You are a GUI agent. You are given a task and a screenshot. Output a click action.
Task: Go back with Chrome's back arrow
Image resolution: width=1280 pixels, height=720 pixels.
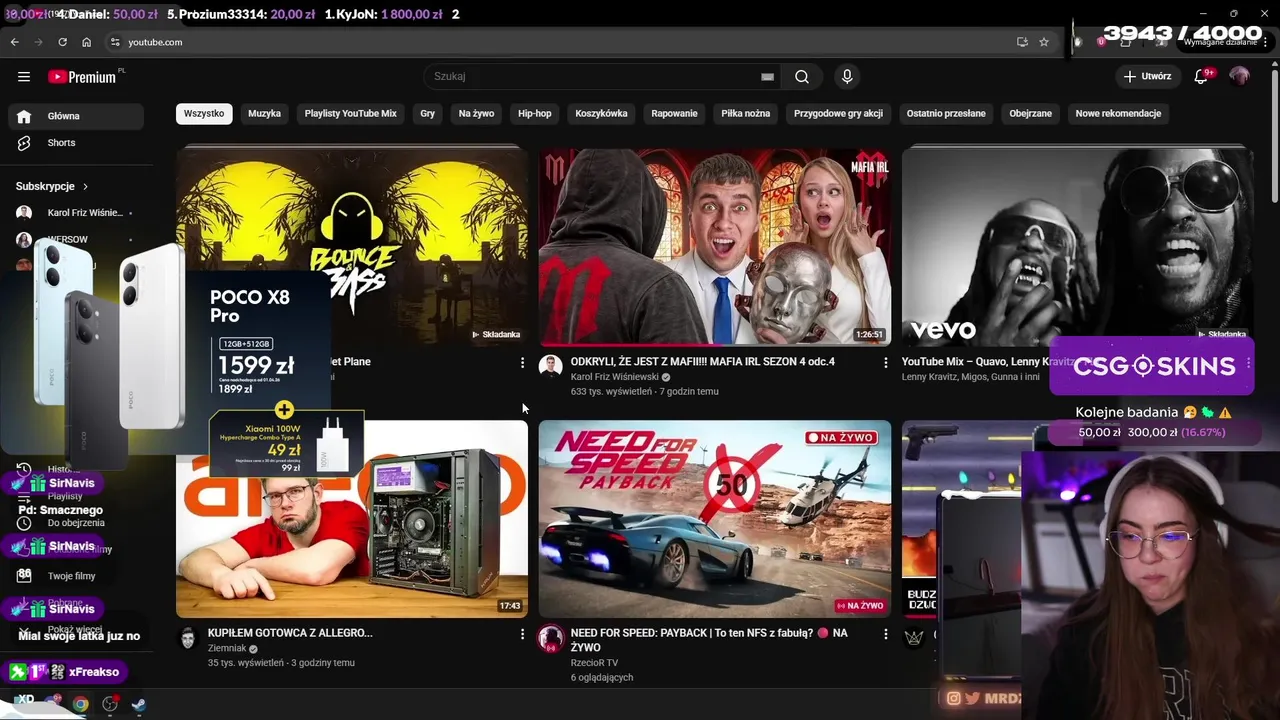tap(14, 42)
